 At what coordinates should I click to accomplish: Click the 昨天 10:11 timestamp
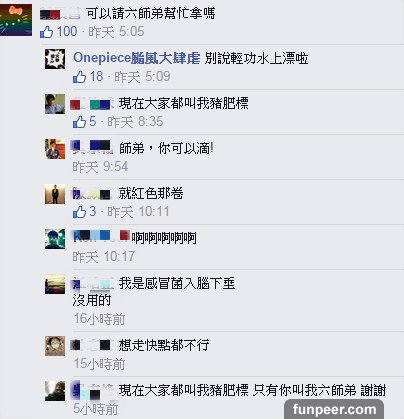pos(138,212)
